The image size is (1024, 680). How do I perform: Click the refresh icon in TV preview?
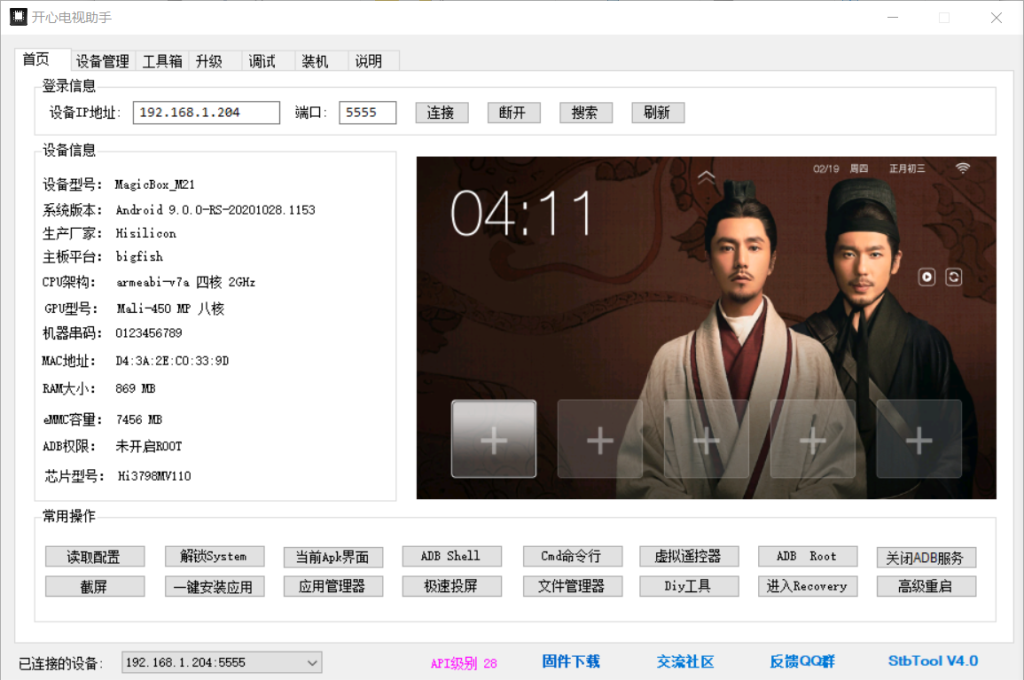point(953,276)
